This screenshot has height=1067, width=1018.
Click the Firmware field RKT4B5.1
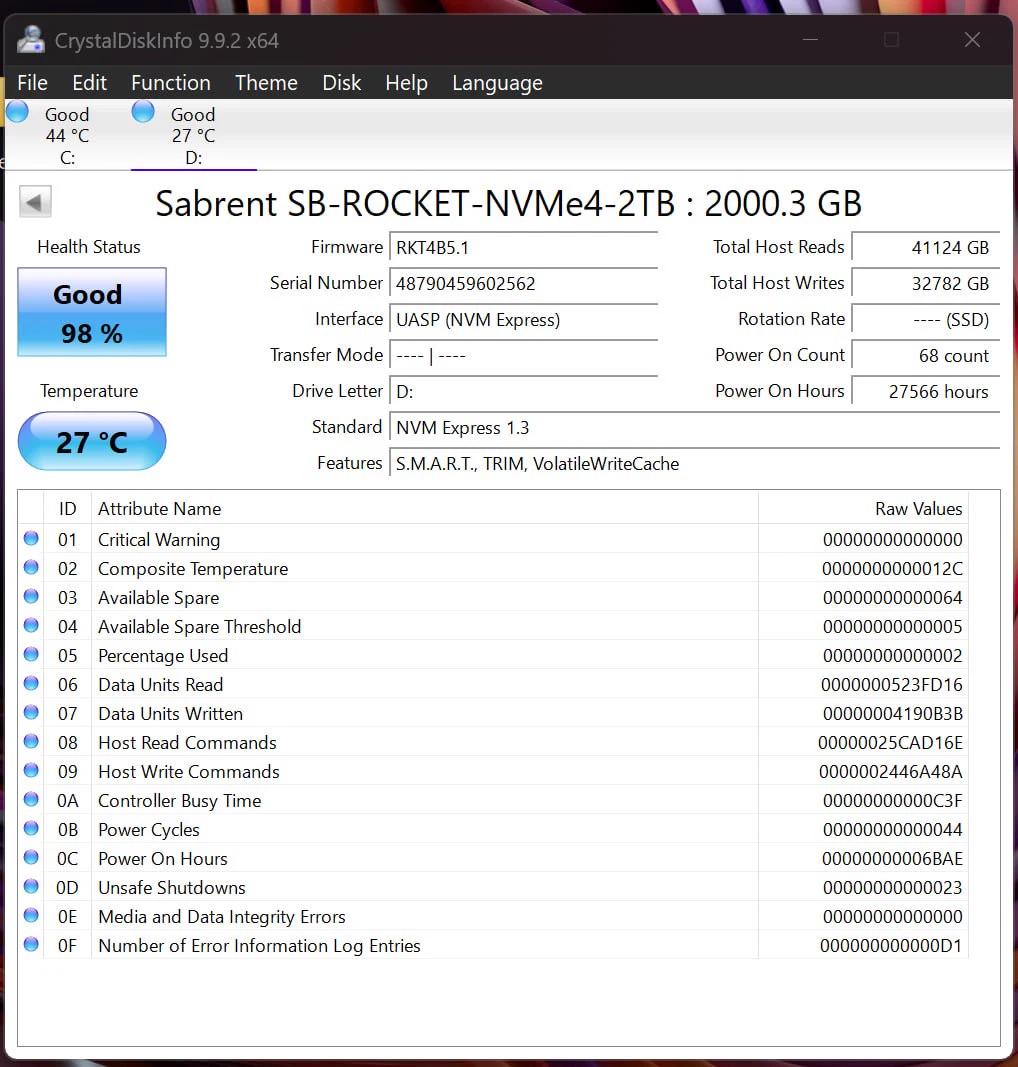523,247
